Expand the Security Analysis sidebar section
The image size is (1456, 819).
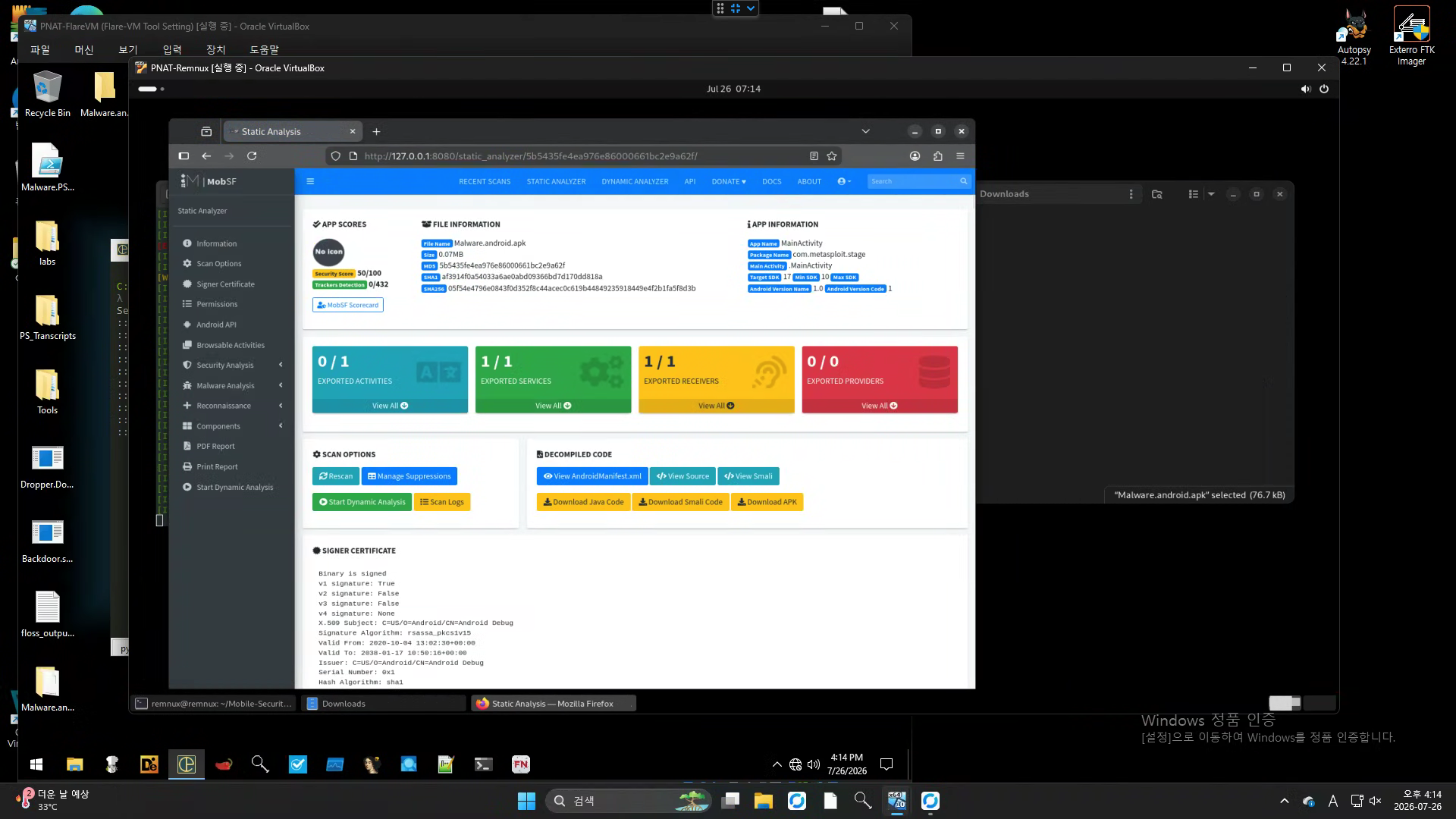coord(232,366)
